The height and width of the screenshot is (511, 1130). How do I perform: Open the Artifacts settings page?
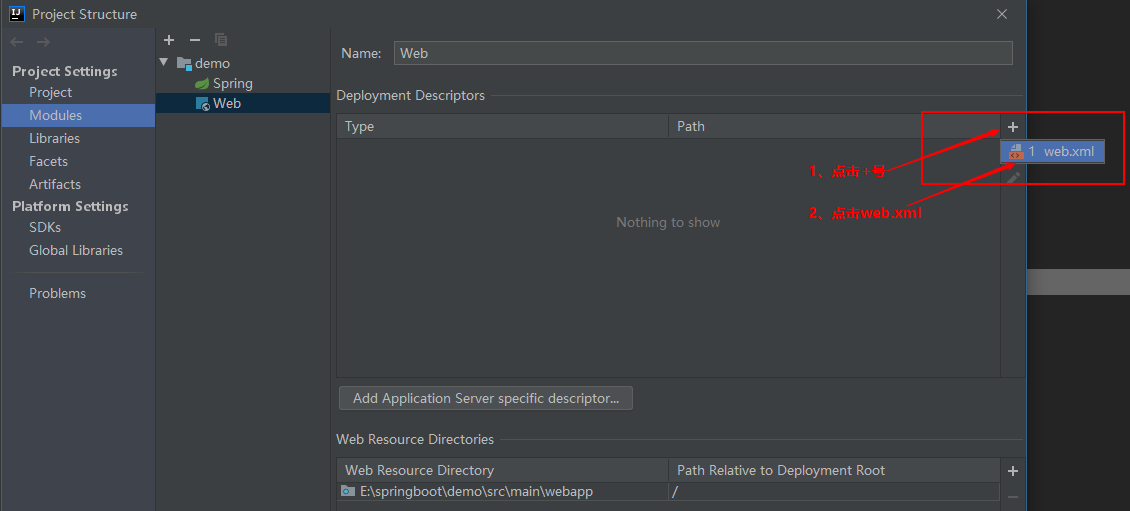point(55,184)
